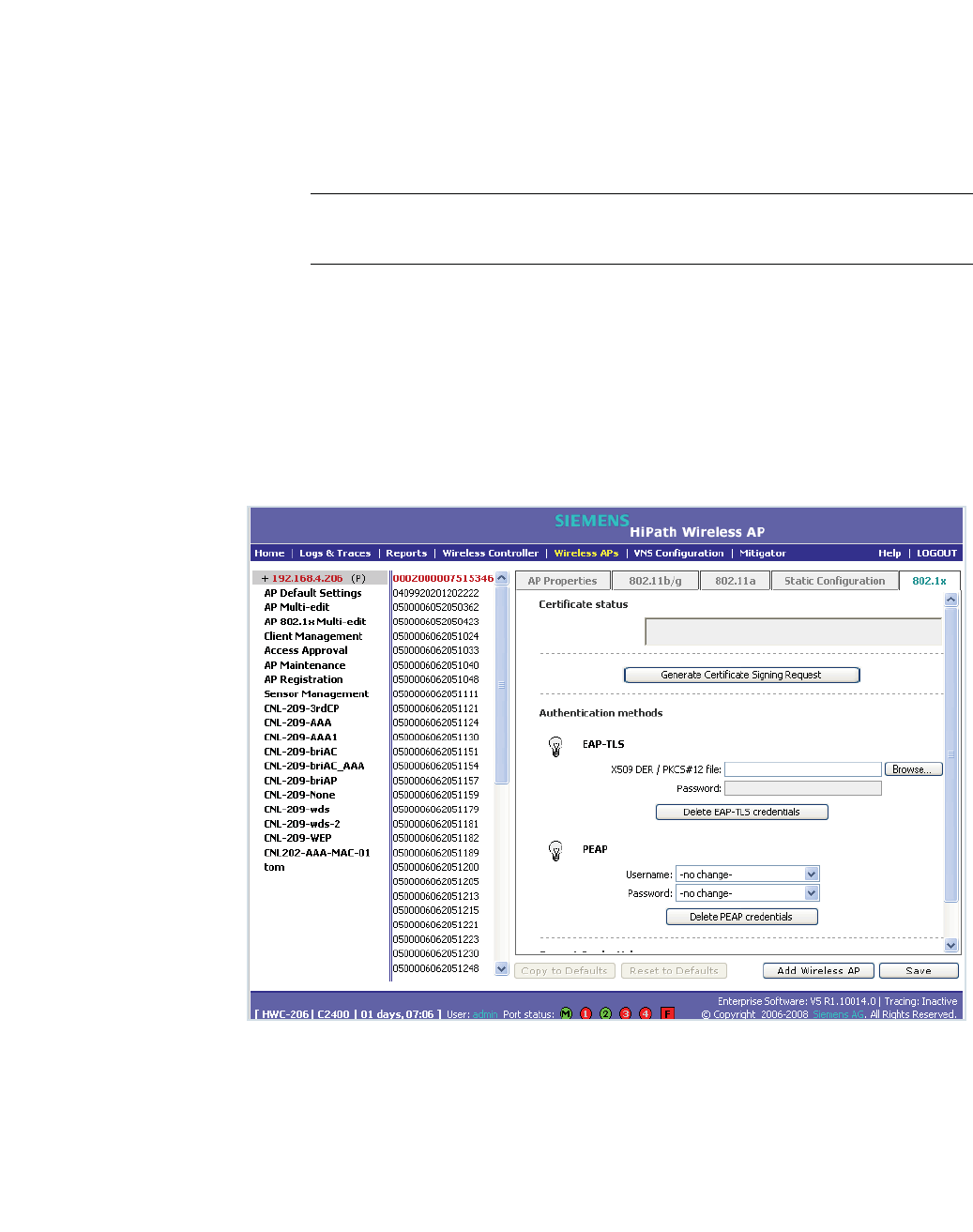Switch to the Static Configuration tab

click(x=835, y=581)
